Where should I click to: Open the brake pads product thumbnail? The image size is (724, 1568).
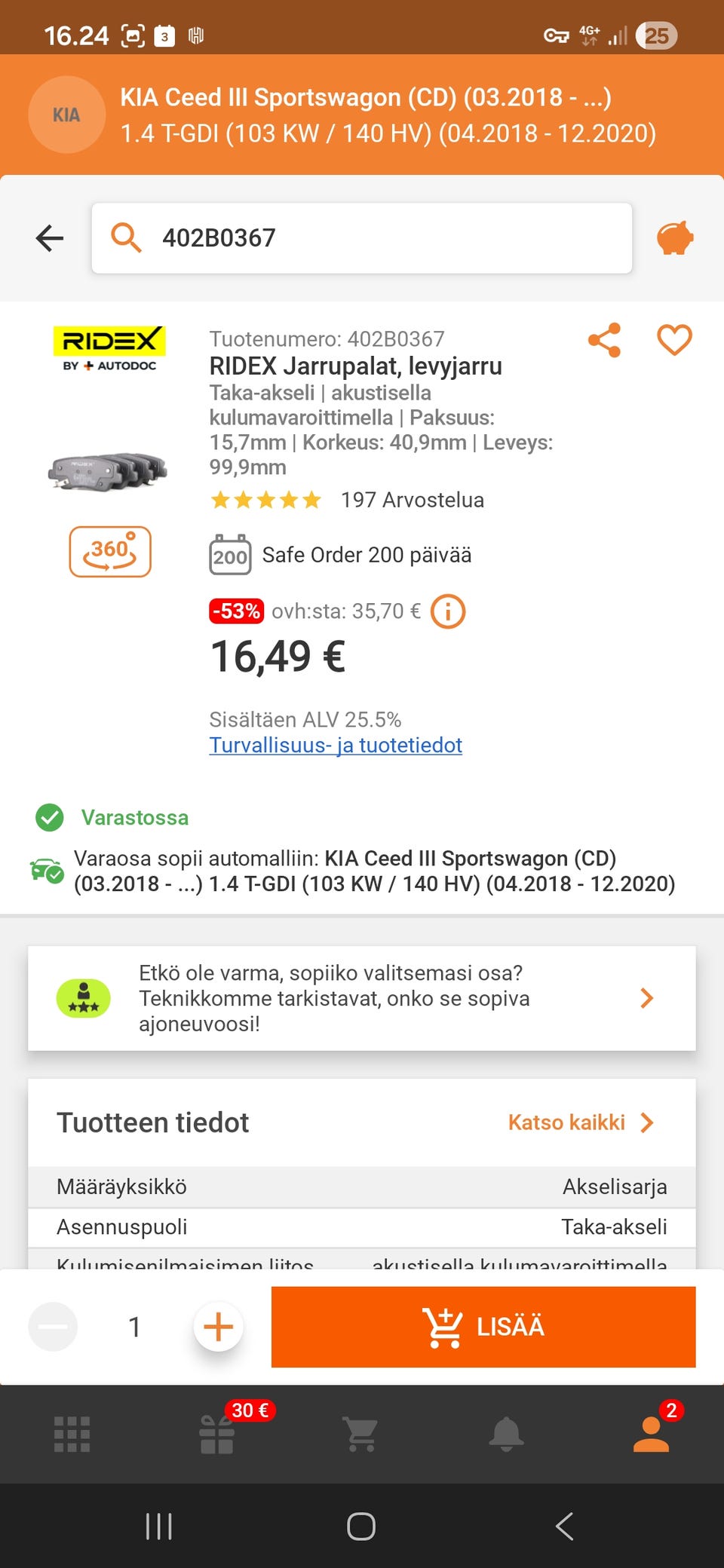tap(108, 471)
